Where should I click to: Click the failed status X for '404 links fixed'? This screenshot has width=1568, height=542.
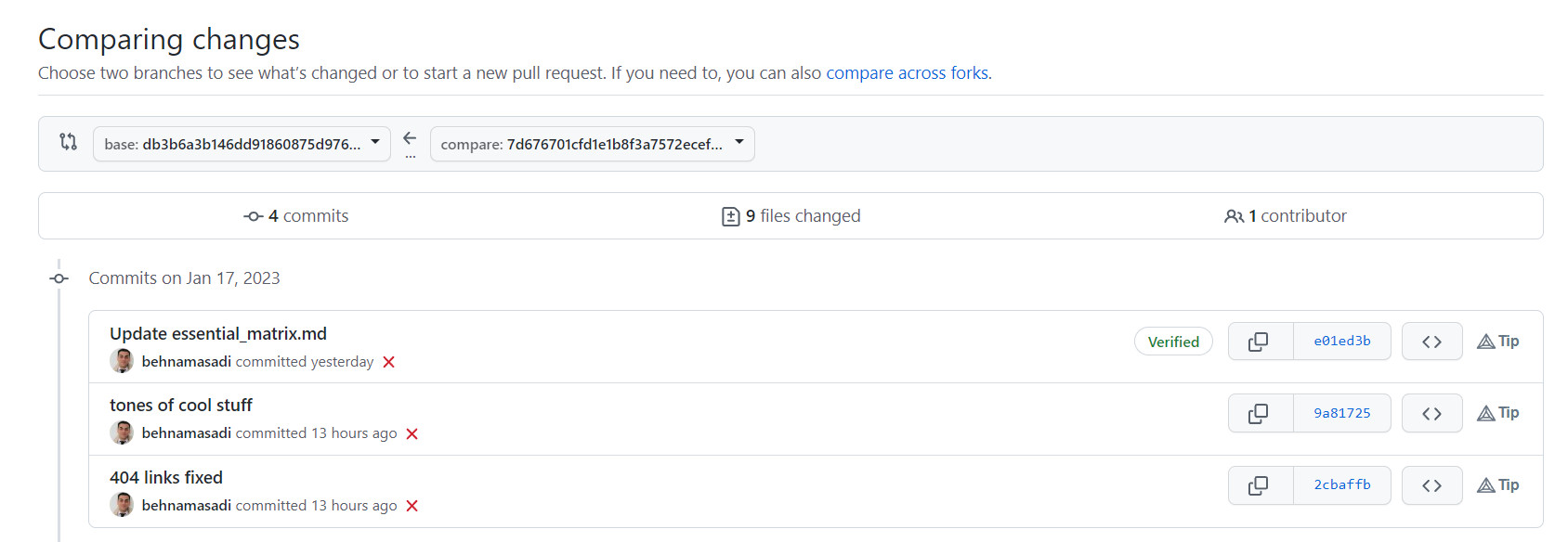pos(412,506)
